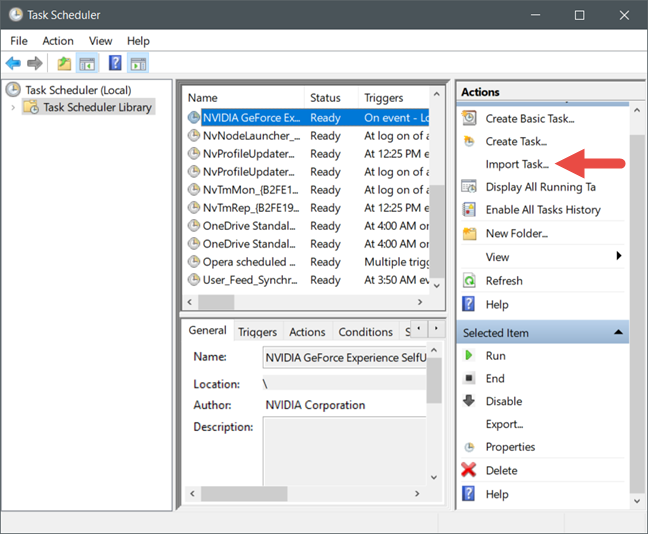Image resolution: width=648 pixels, height=534 pixels.
Task: Click the New Folder icon
Action: pyautogui.click(x=469, y=234)
